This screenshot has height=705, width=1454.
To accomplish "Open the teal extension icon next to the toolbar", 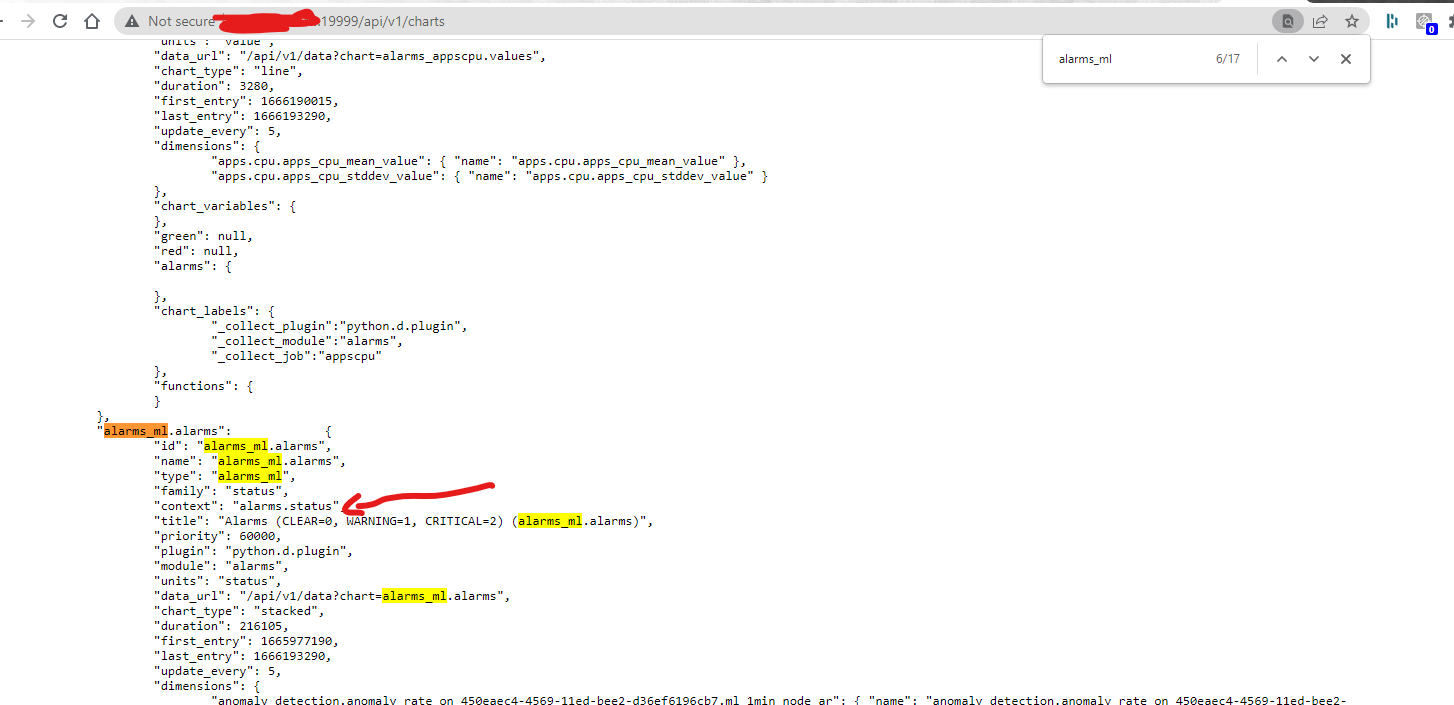I will point(1391,20).
